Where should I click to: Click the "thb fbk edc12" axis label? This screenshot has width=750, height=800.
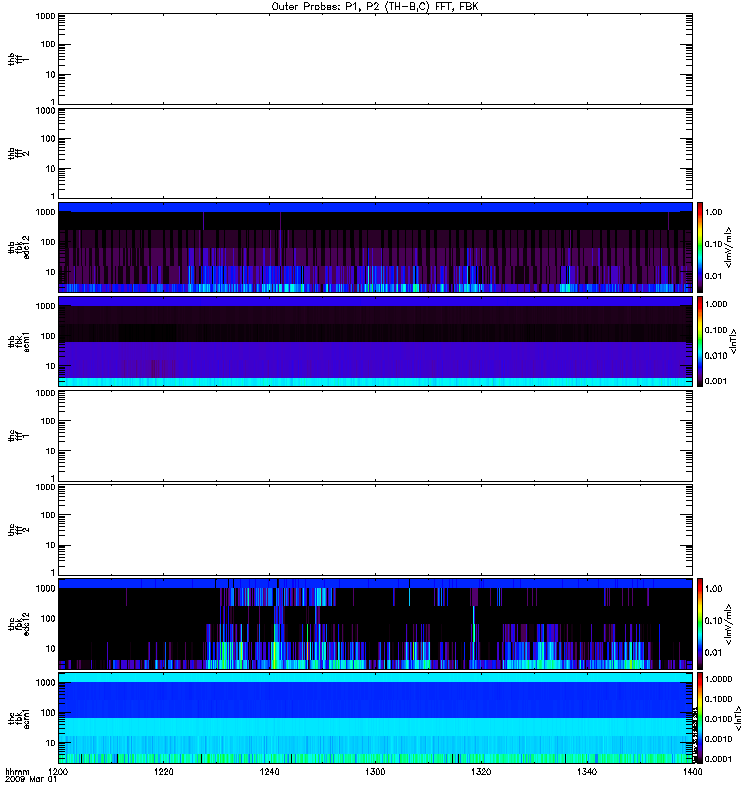(x=18, y=247)
